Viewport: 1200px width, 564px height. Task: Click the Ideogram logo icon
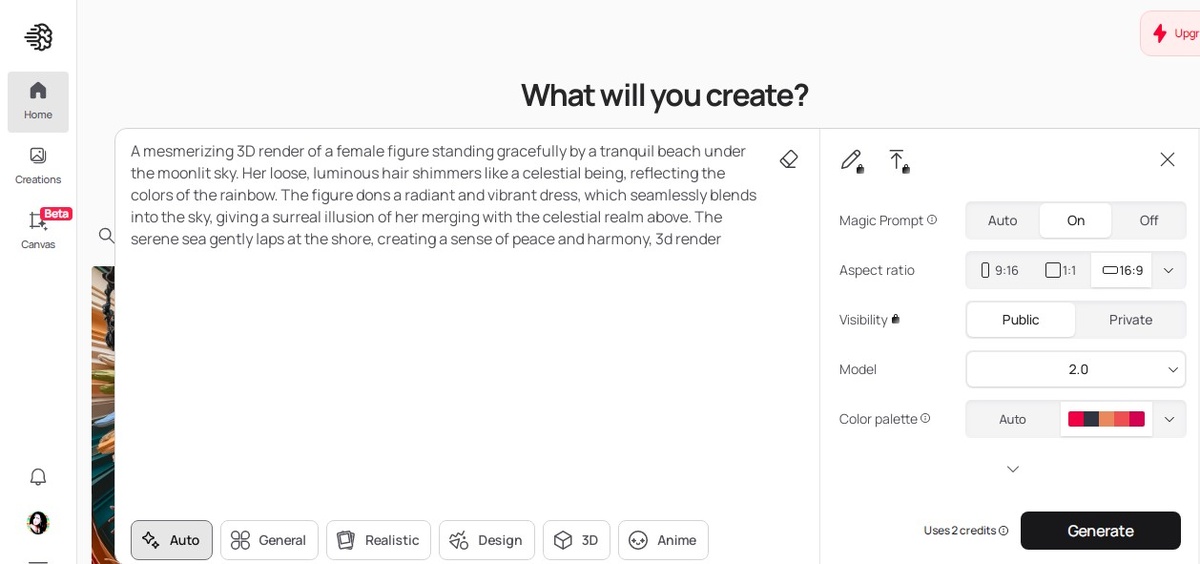[x=38, y=37]
